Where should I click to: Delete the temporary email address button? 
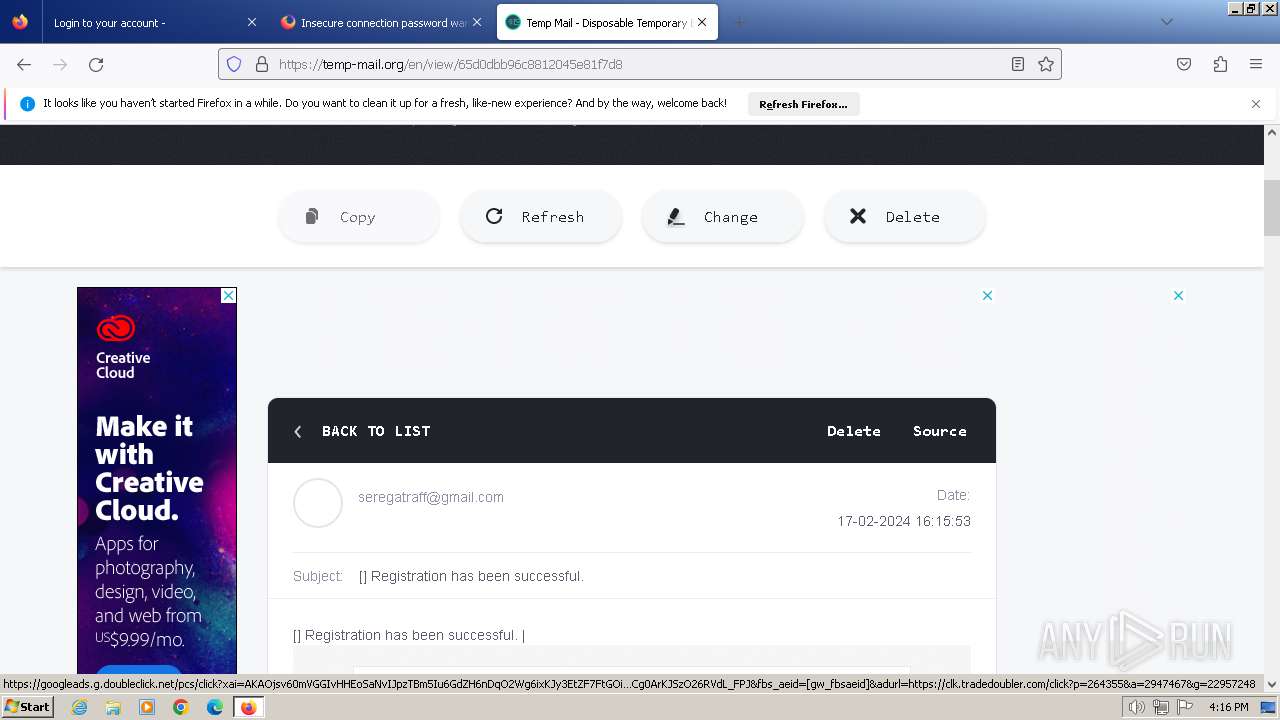click(905, 217)
